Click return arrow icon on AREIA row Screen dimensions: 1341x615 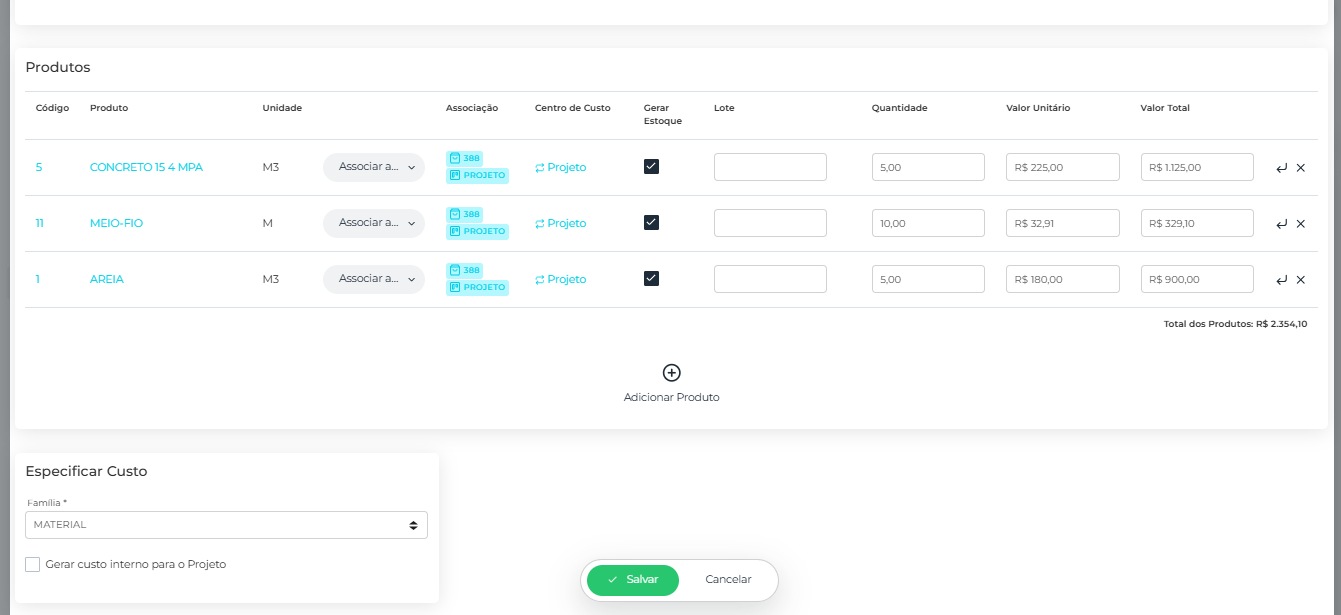coord(1281,280)
